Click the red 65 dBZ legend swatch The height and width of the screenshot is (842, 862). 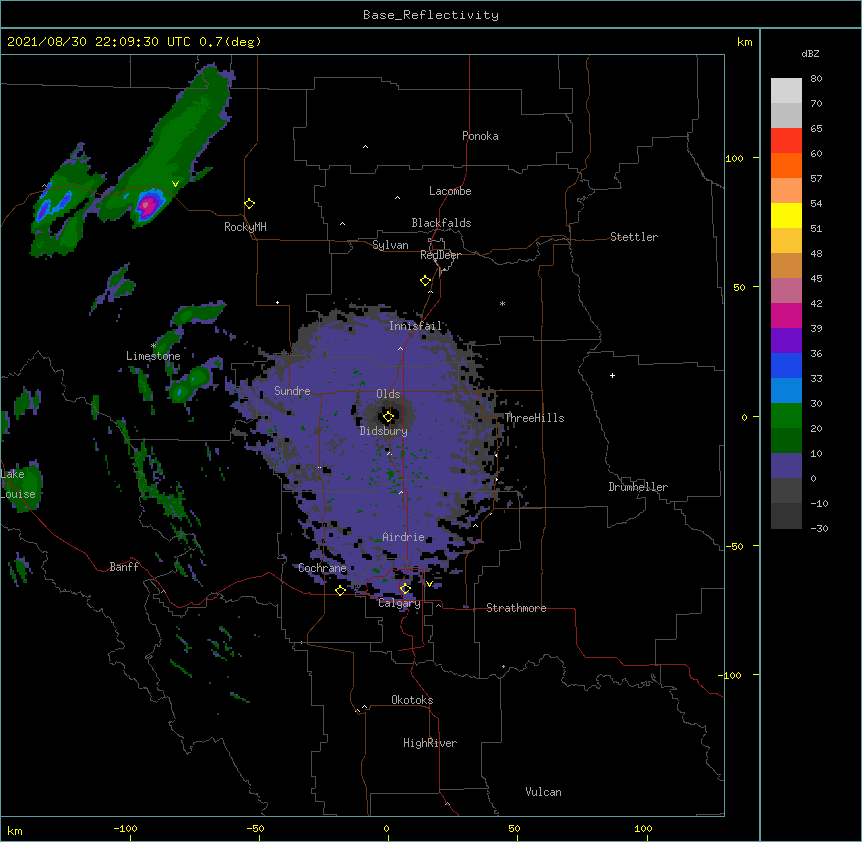click(x=786, y=141)
